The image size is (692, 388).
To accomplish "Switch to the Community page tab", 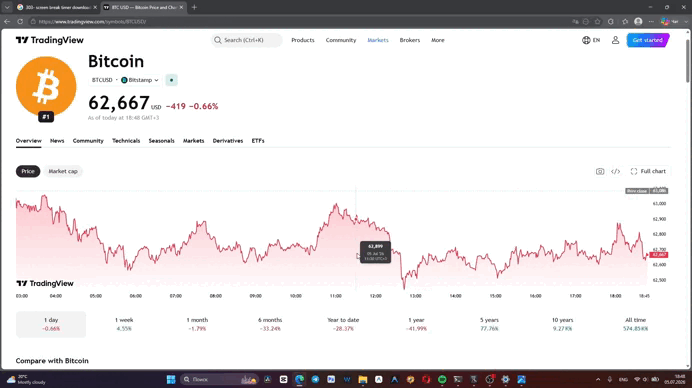I will pos(88,141).
